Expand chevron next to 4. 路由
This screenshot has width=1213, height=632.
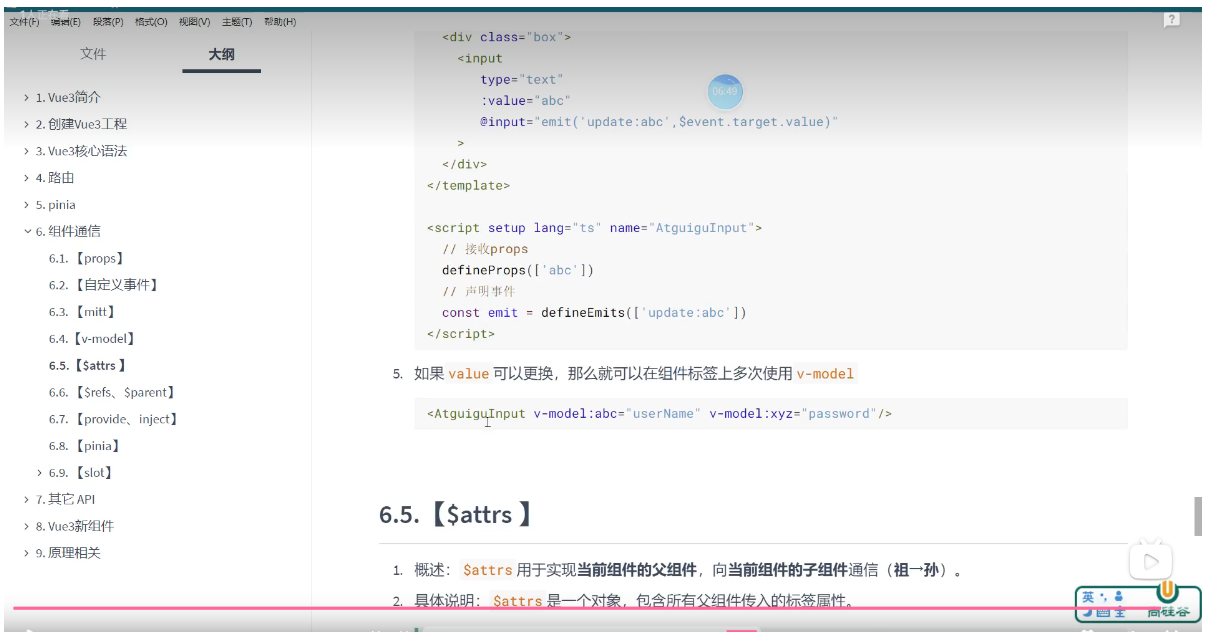[x=26, y=178]
